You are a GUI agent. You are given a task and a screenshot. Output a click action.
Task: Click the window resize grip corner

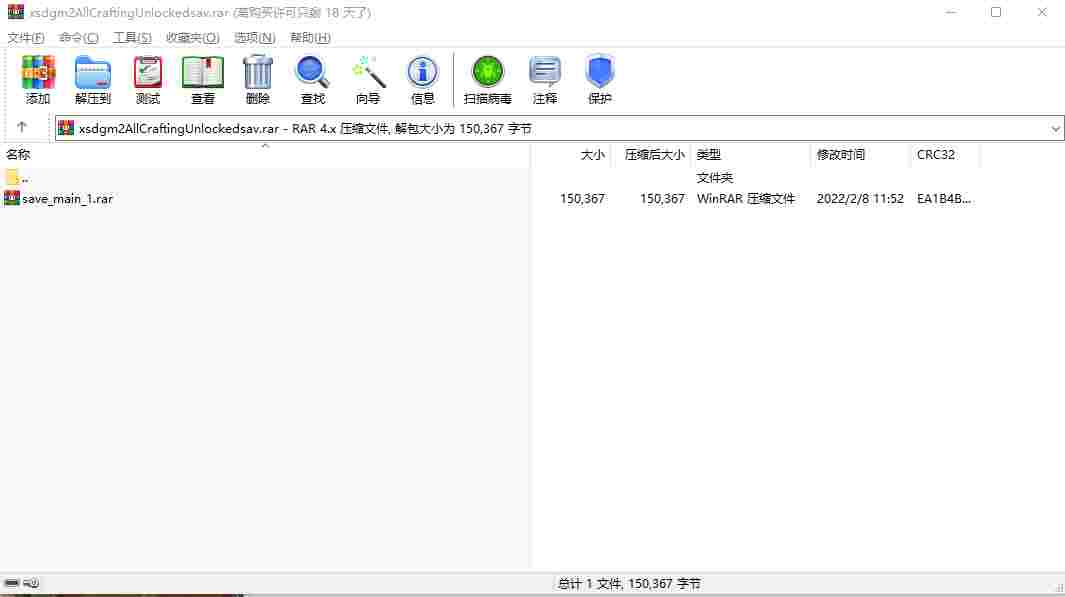click(x=1058, y=589)
